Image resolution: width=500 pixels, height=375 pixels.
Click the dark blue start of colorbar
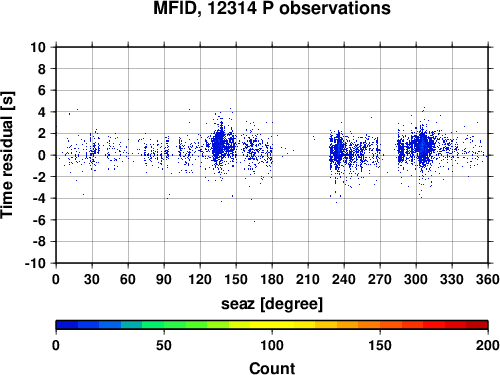click(x=67, y=325)
